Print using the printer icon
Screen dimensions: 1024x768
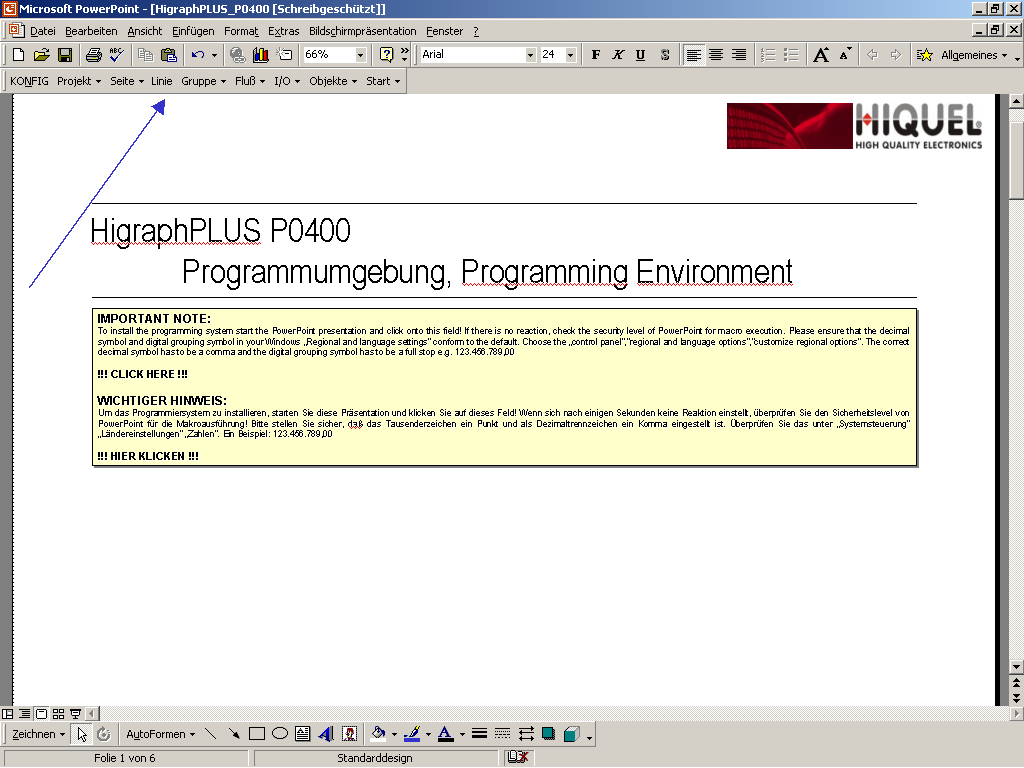coord(93,55)
